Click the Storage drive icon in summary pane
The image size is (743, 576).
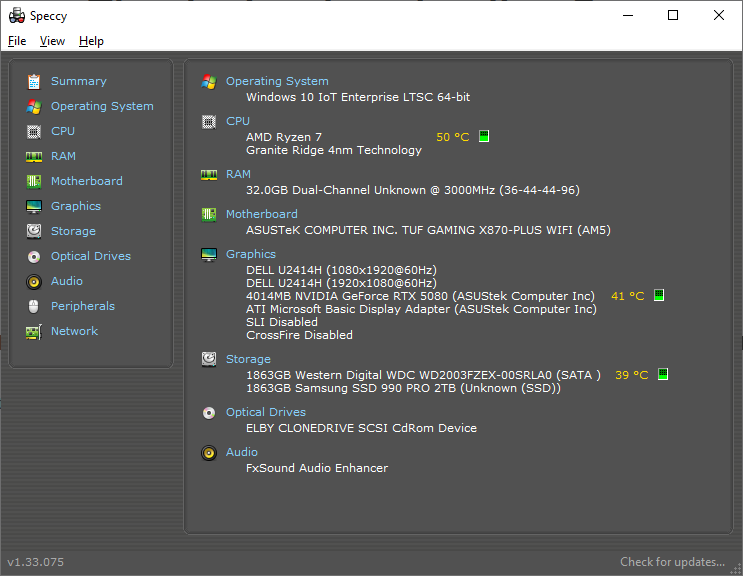pos(209,359)
